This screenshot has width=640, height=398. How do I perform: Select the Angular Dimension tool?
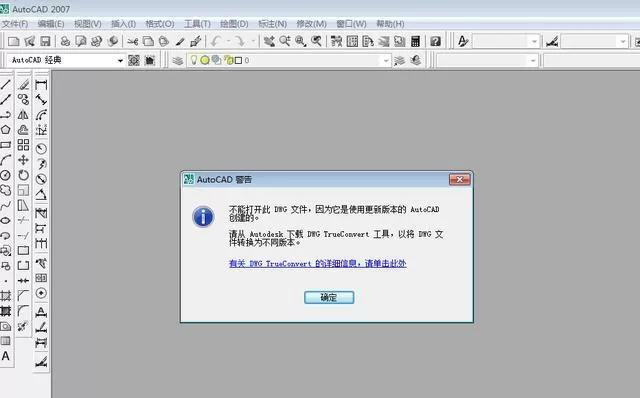pyautogui.click(x=41, y=194)
